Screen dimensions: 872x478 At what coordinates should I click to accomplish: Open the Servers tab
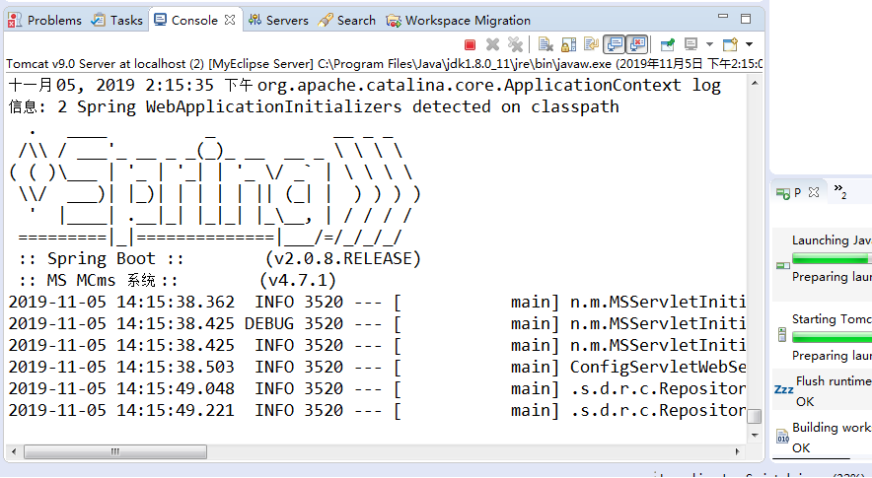pyautogui.click(x=279, y=21)
